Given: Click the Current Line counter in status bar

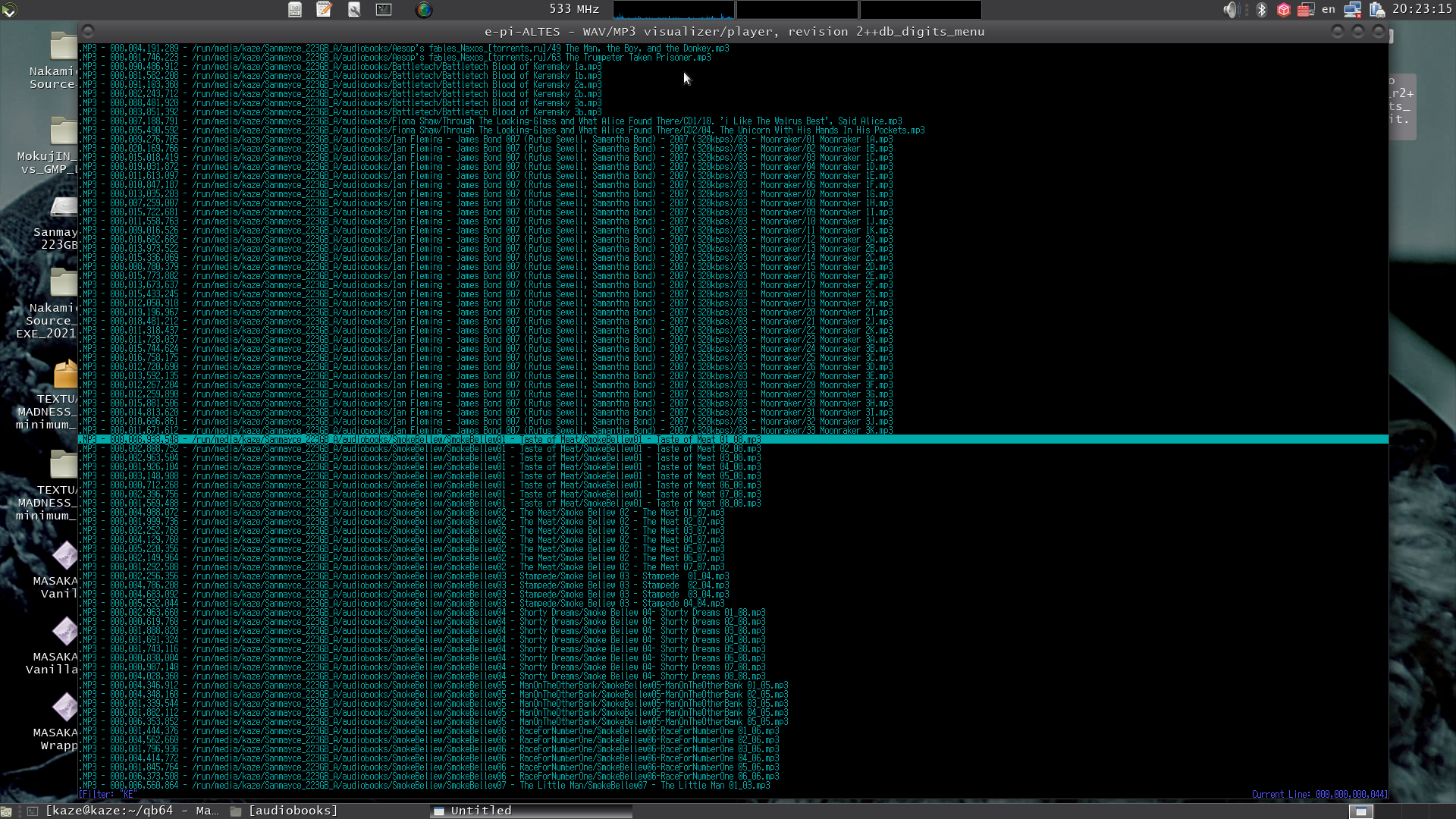Looking at the screenshot, I should [x=1319, y=795].
